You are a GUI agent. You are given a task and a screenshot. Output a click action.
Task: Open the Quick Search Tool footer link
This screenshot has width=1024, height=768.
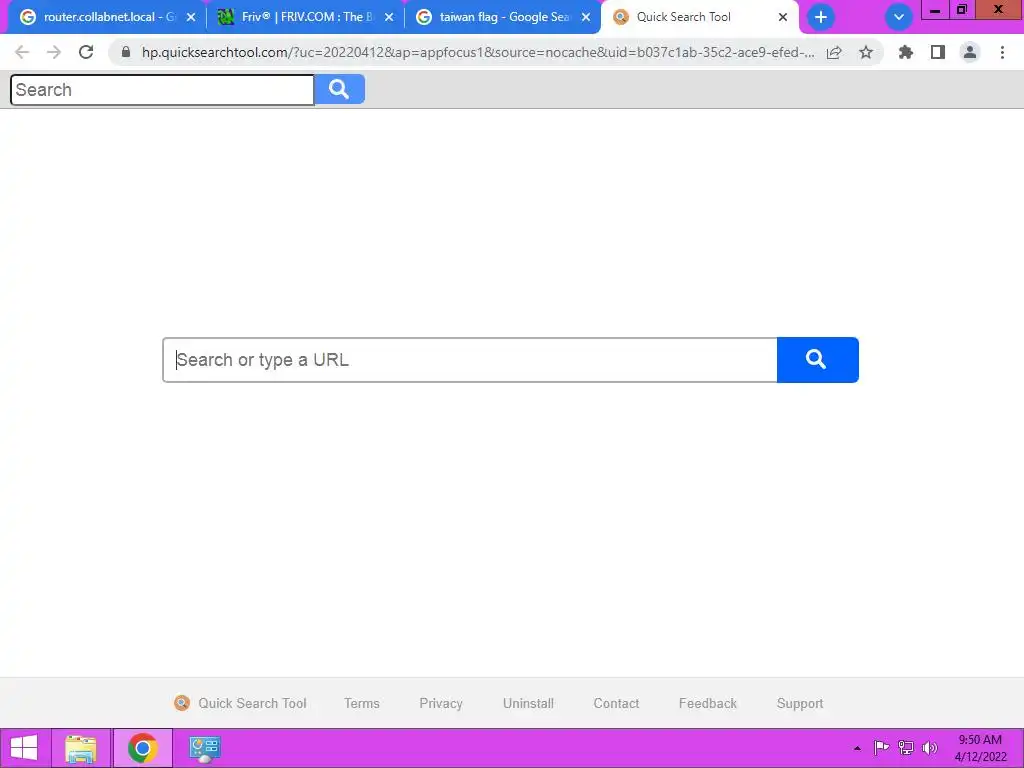pos(252,703)
